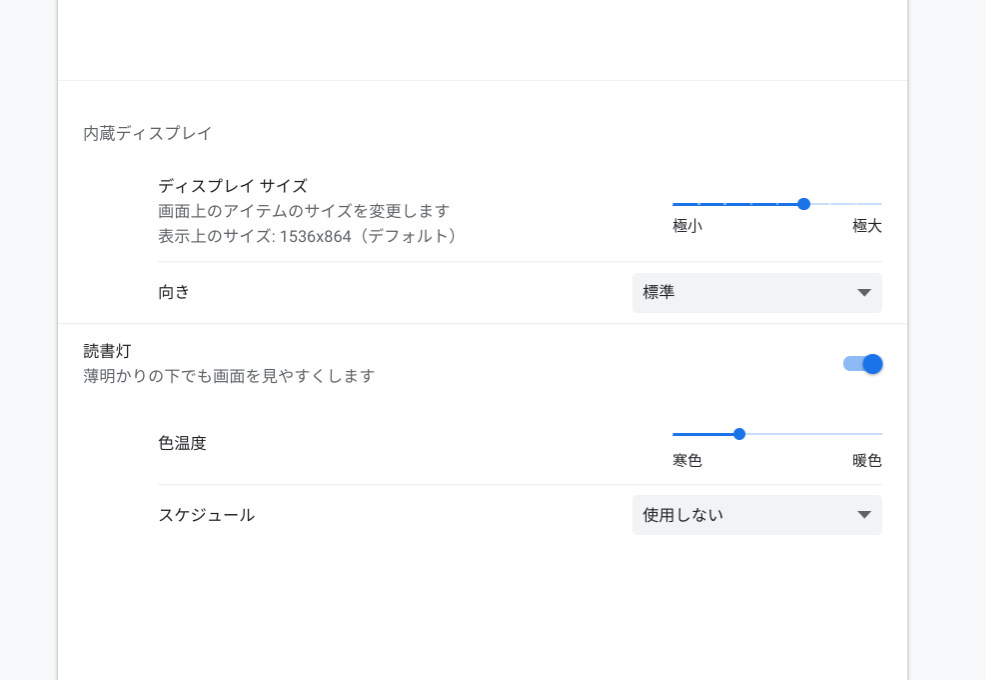Disable the 読書灯 (Night Light) toggle
986x680 pixels.
(862, 363)
